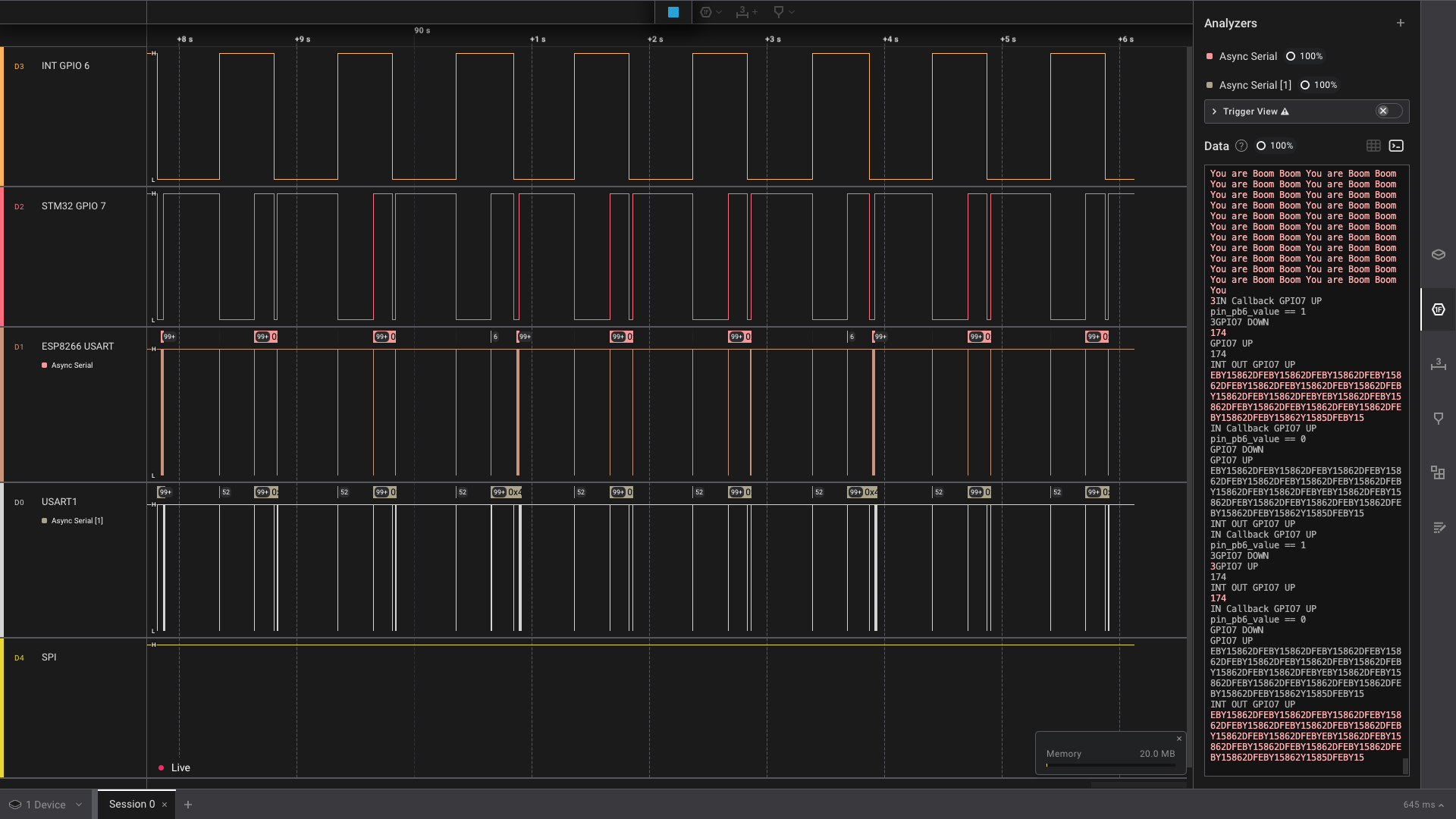Switch data view to terminal mode
Screen dimensions: 1456x819
(x=1396, y=146)
